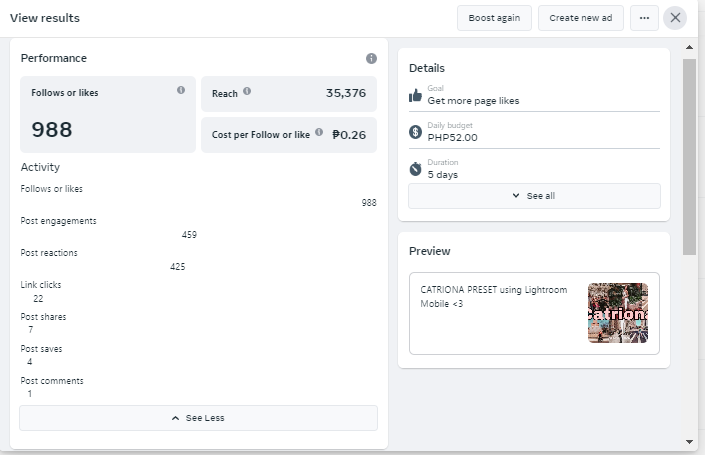This screenshot has width=705, height=455.
Task: Click the Create new ad button
Action: pyautogui.click(x=580, y=18)
